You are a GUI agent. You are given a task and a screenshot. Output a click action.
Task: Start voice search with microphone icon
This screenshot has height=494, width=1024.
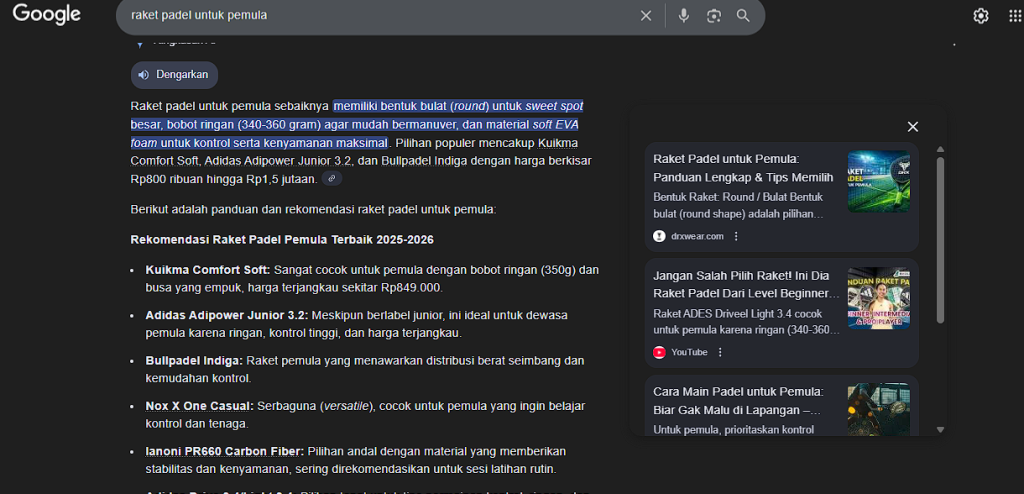point(684,16)
